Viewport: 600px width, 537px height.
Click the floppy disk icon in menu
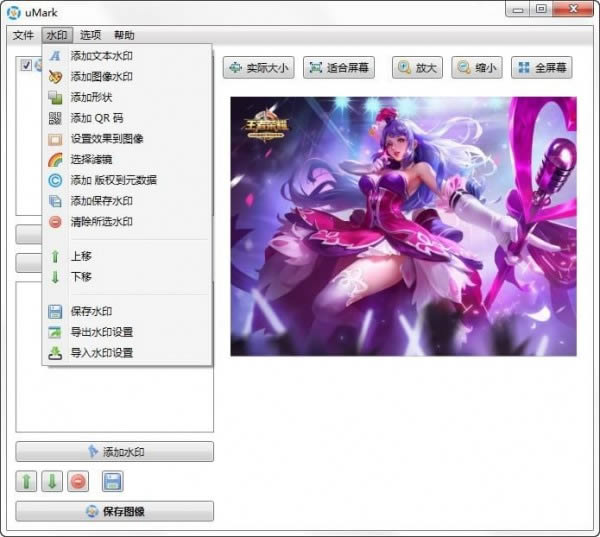55,312
